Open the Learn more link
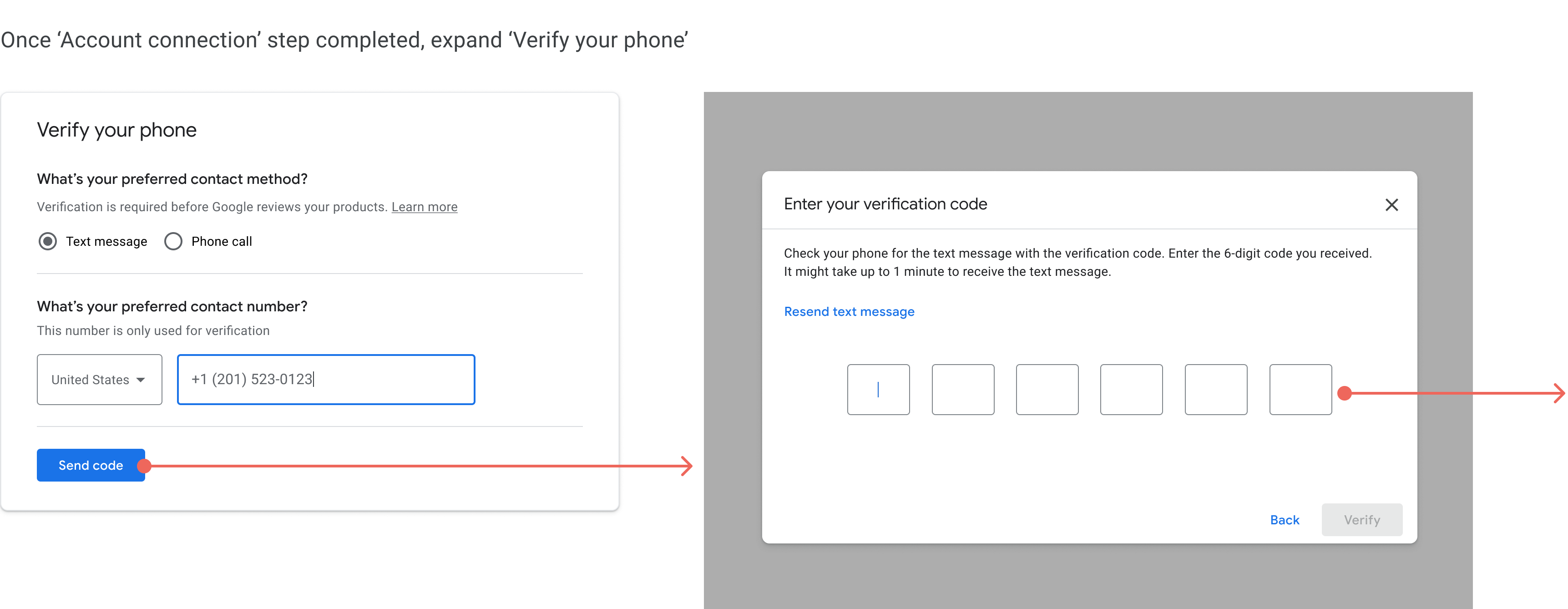Viewport: 1568px width, 609px height. coord(424,207)
